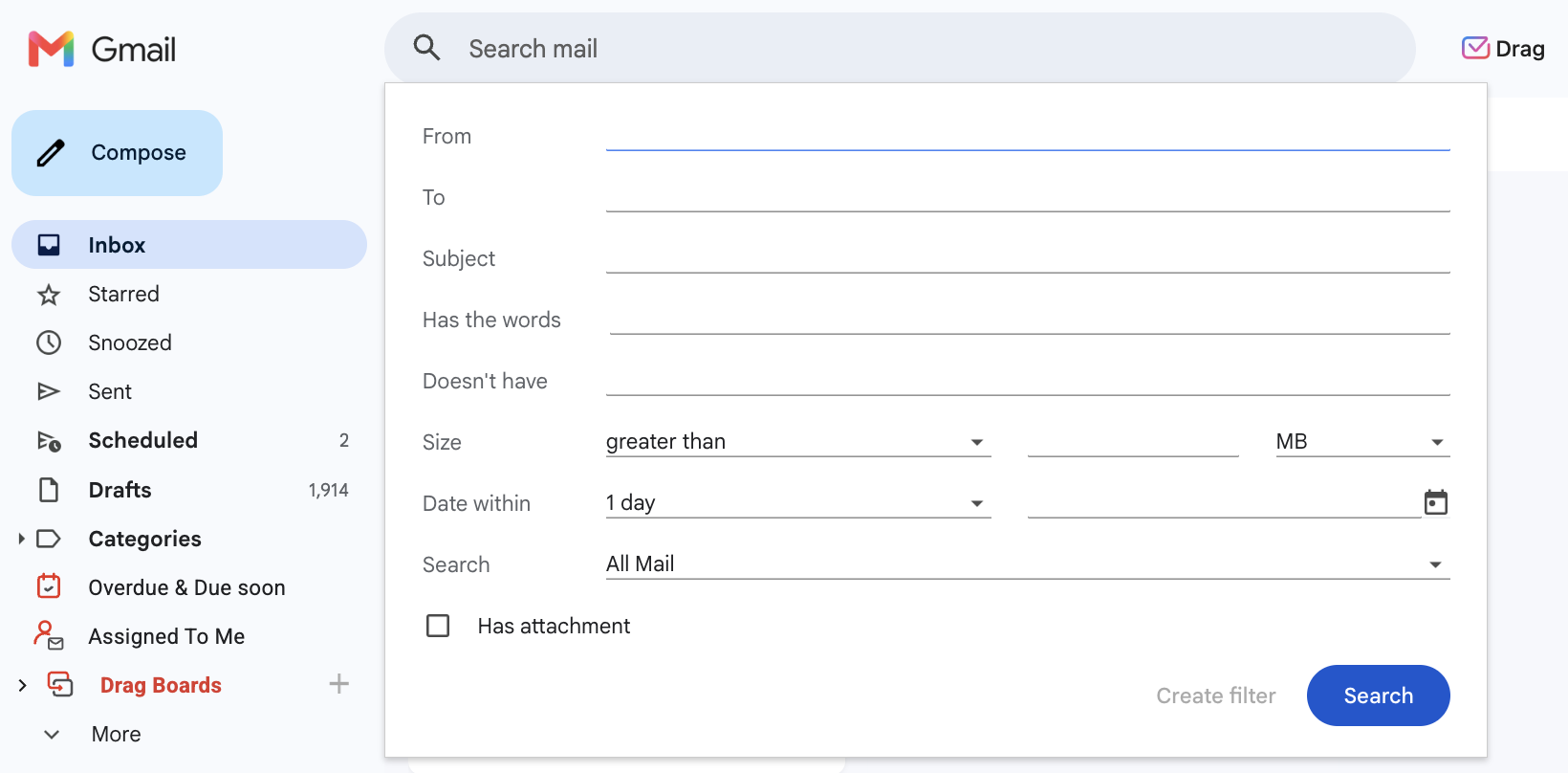Screen dimensions: 1568x773
Task: Click the Scheduled count 2
Action: [344, 441]
